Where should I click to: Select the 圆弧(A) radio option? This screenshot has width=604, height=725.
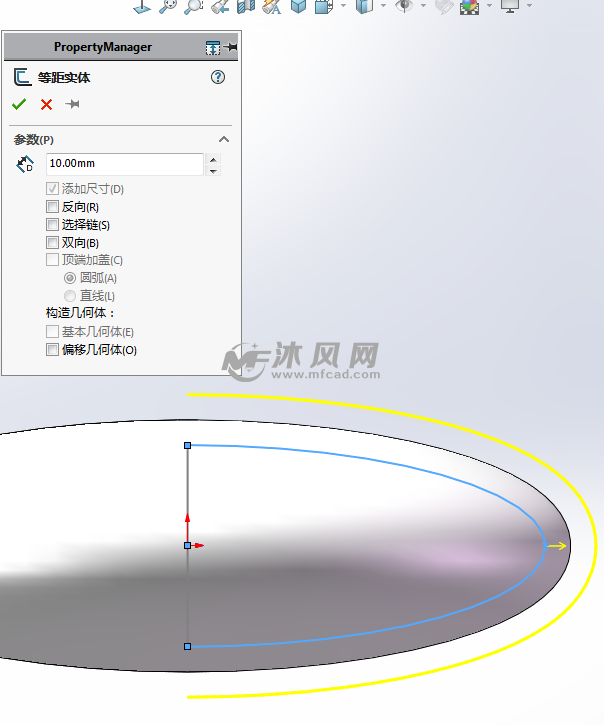[x=70, y=278]
